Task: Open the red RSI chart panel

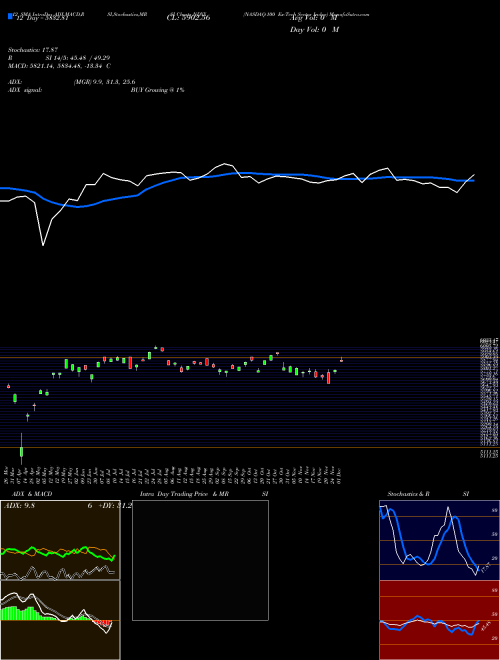Action: (439, 620)
